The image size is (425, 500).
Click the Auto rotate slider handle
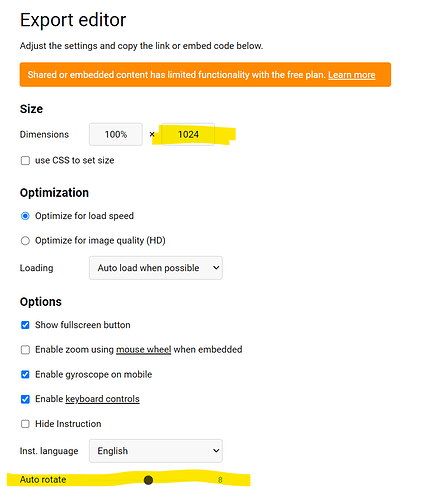click(148, 480)
